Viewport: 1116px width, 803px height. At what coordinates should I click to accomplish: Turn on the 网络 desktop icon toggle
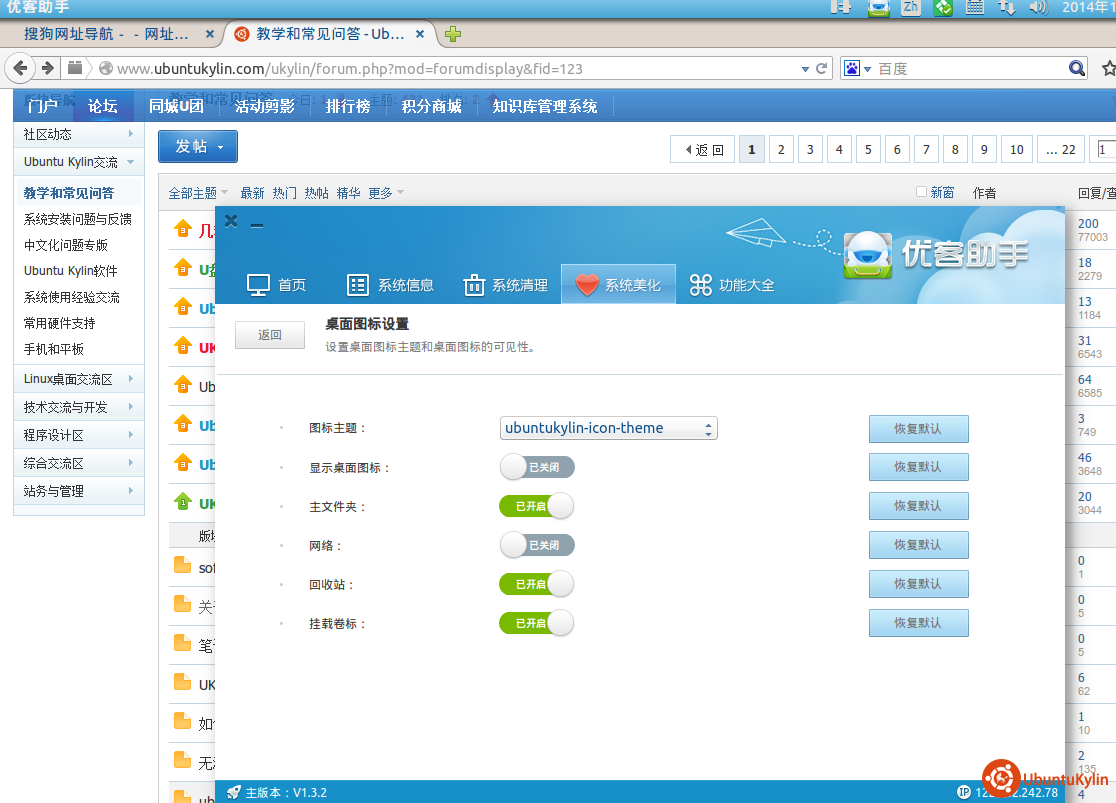click(x=537, y=545)
